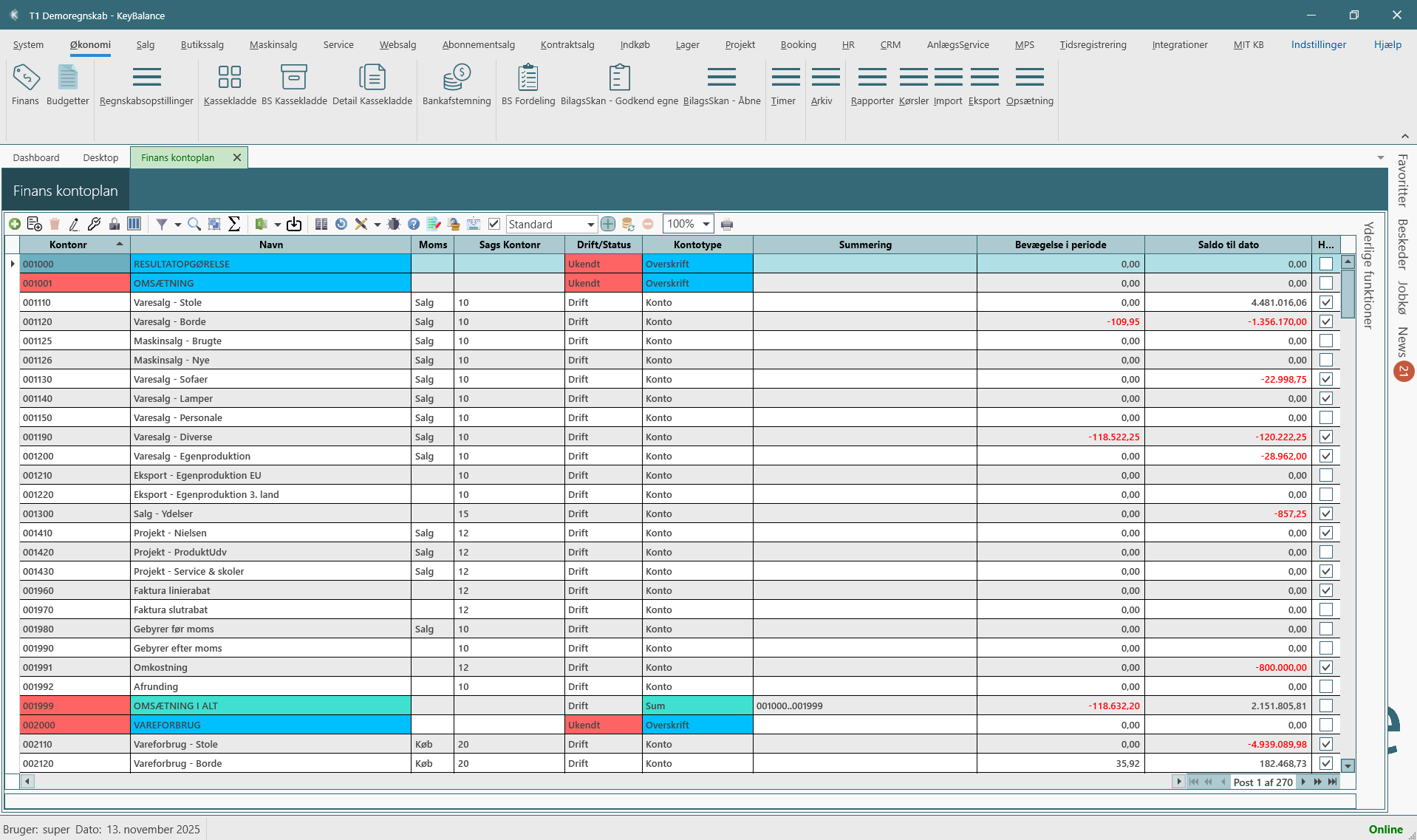Click the blue help question mark icon

pyautogui.click(x=414, y=224)
